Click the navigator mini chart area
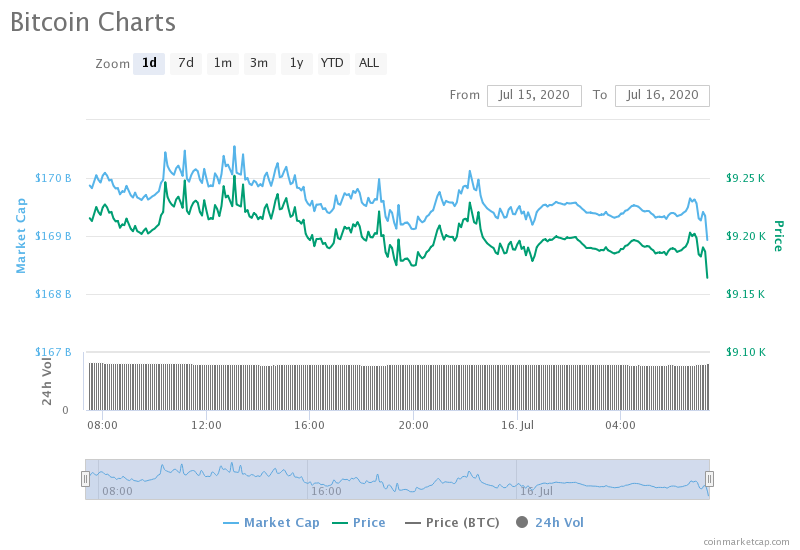 click(x=400, y=479)
